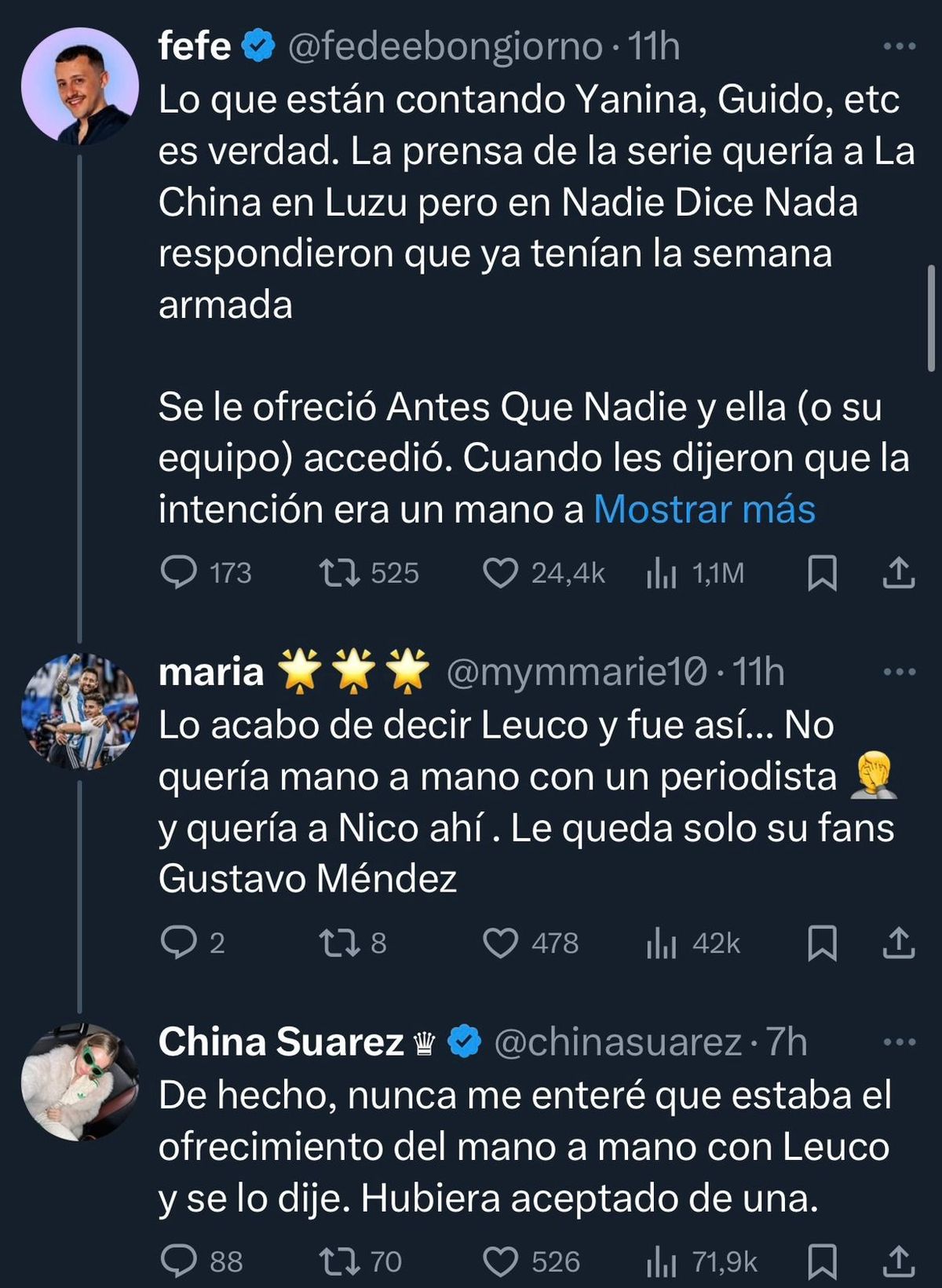Retweet fefe's post with 525 retweets
This screenshot has width=942, height=1288.
point(340,573)
